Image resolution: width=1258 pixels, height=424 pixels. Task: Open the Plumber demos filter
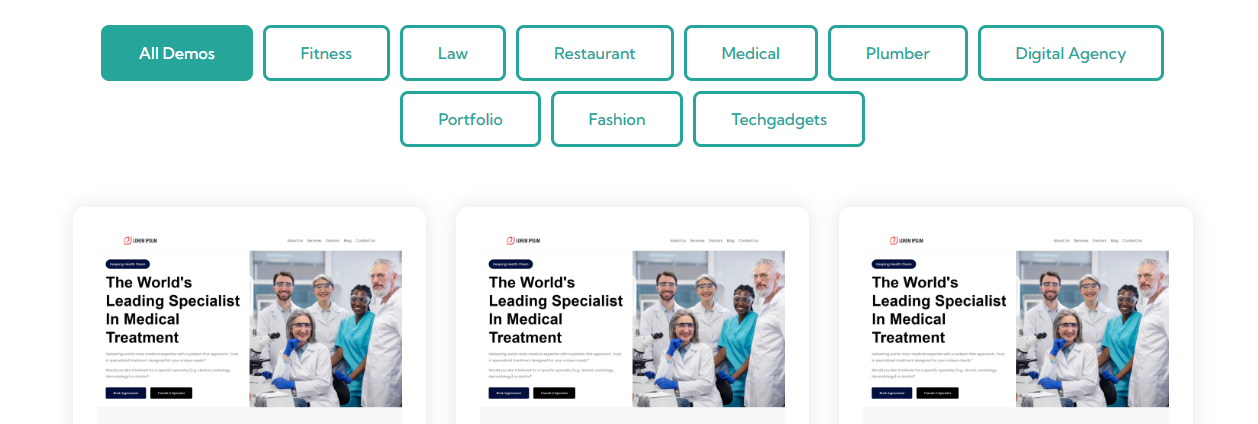(x=898, y=53)
